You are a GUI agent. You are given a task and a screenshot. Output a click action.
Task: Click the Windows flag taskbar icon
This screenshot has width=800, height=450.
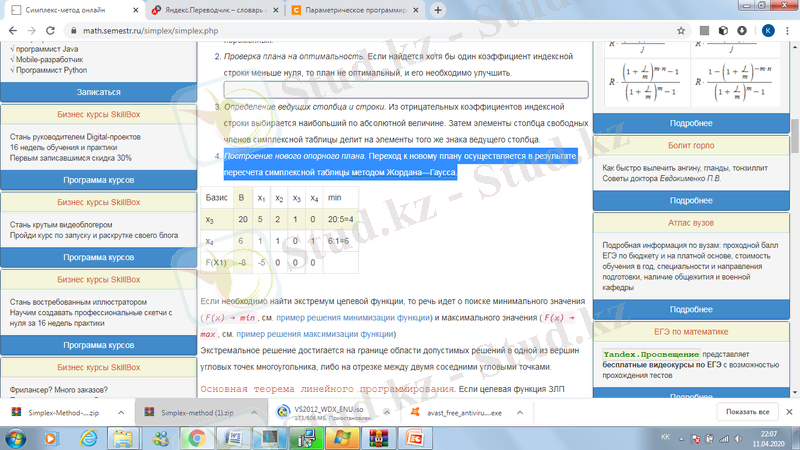pyautogui.click(x=342, y=438)
